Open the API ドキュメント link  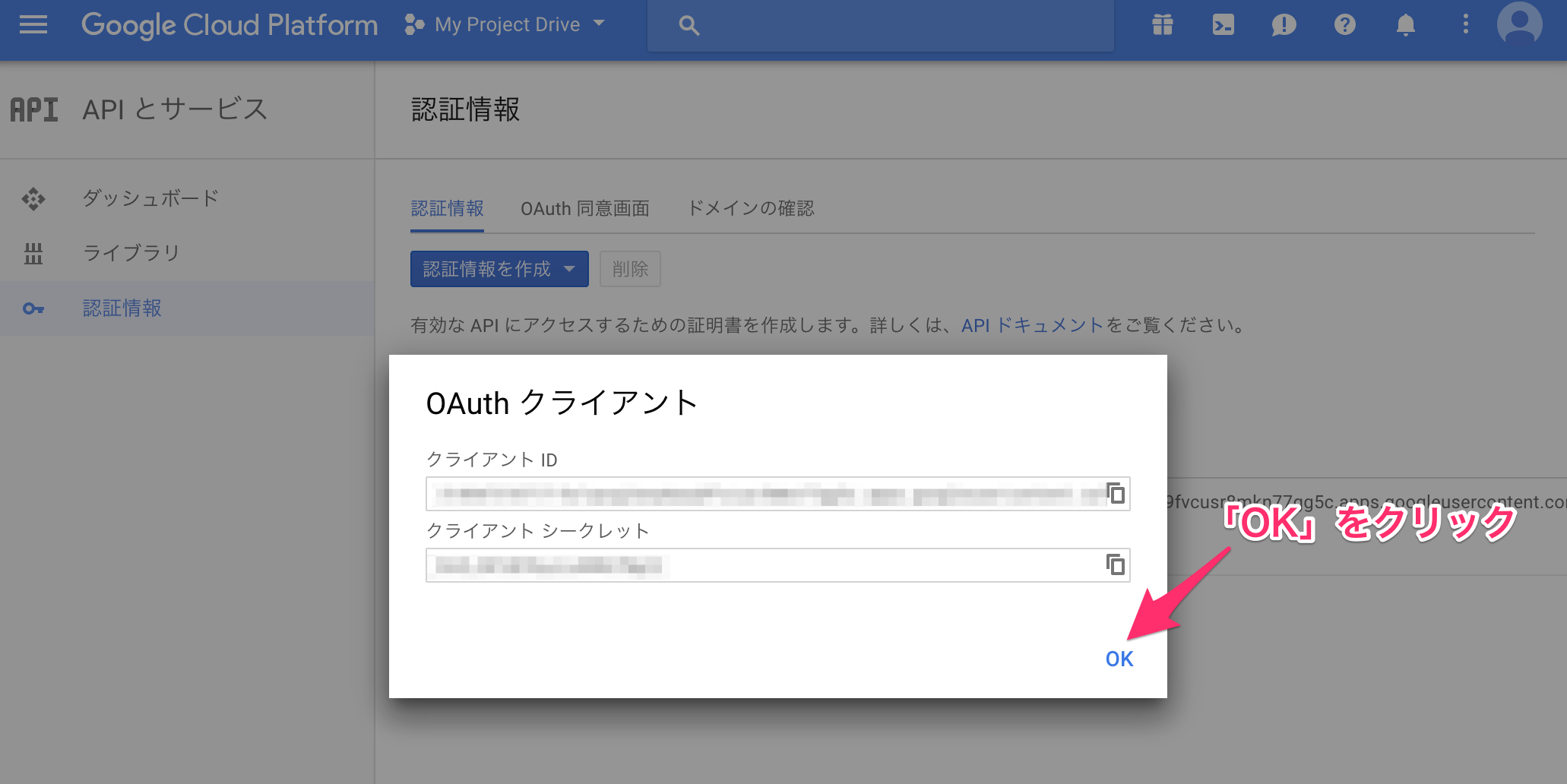(x=1031, y=326)
